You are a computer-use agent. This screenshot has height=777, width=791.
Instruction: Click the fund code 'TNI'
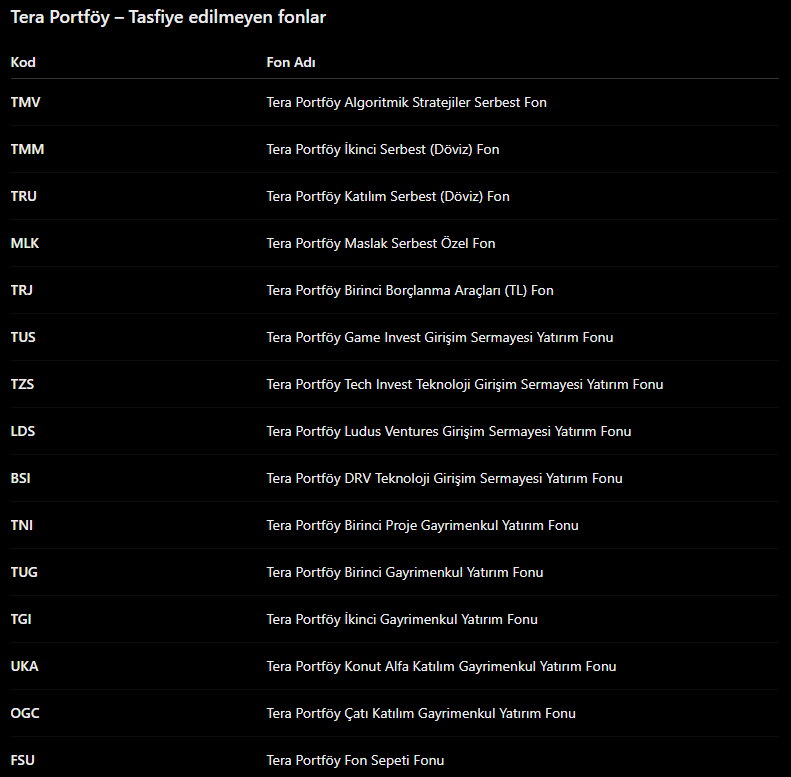pyautogui.click(x=22, y=525)
